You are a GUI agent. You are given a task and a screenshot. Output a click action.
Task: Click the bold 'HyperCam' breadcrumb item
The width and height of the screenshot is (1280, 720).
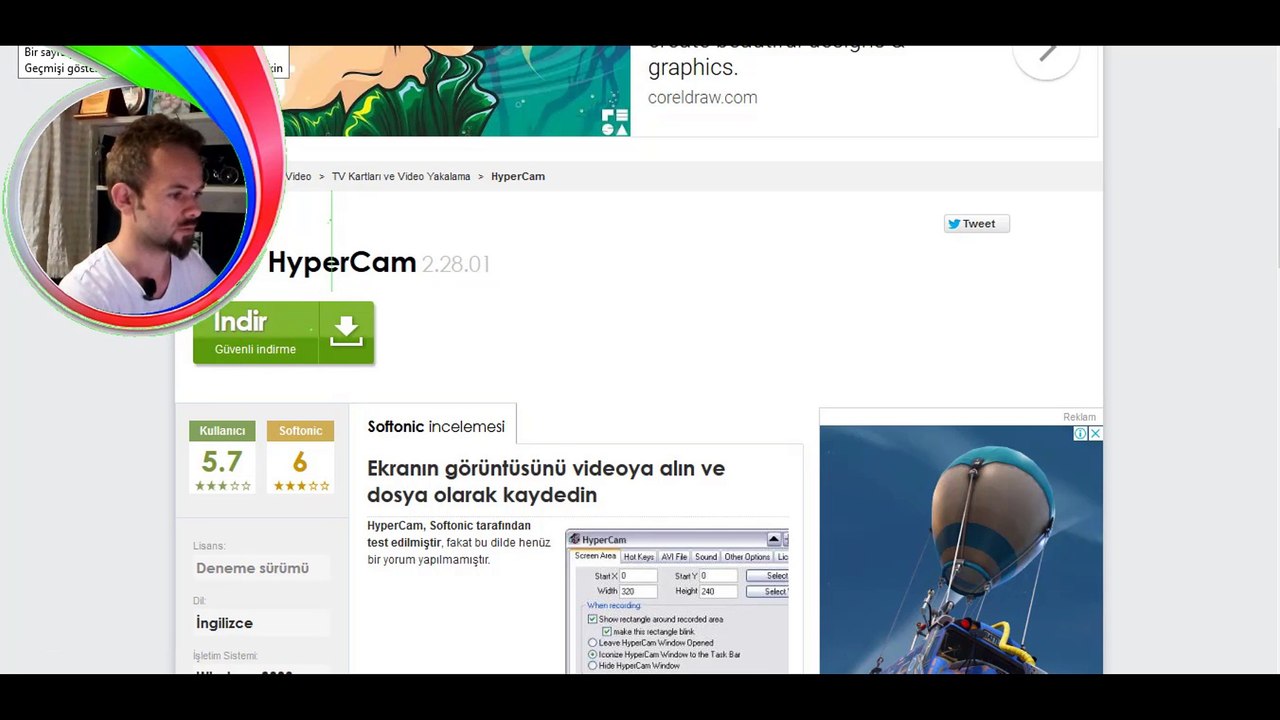click(x=518, y=177)
